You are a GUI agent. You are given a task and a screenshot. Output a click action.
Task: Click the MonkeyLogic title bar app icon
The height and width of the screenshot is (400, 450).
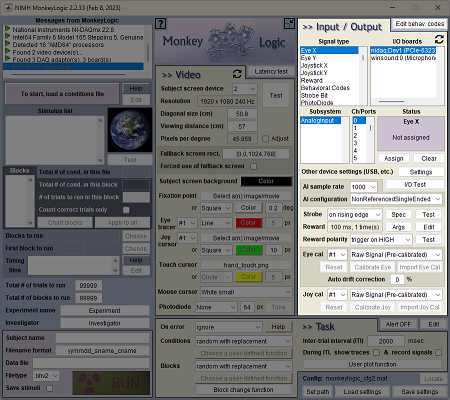[x=8, y=7]
